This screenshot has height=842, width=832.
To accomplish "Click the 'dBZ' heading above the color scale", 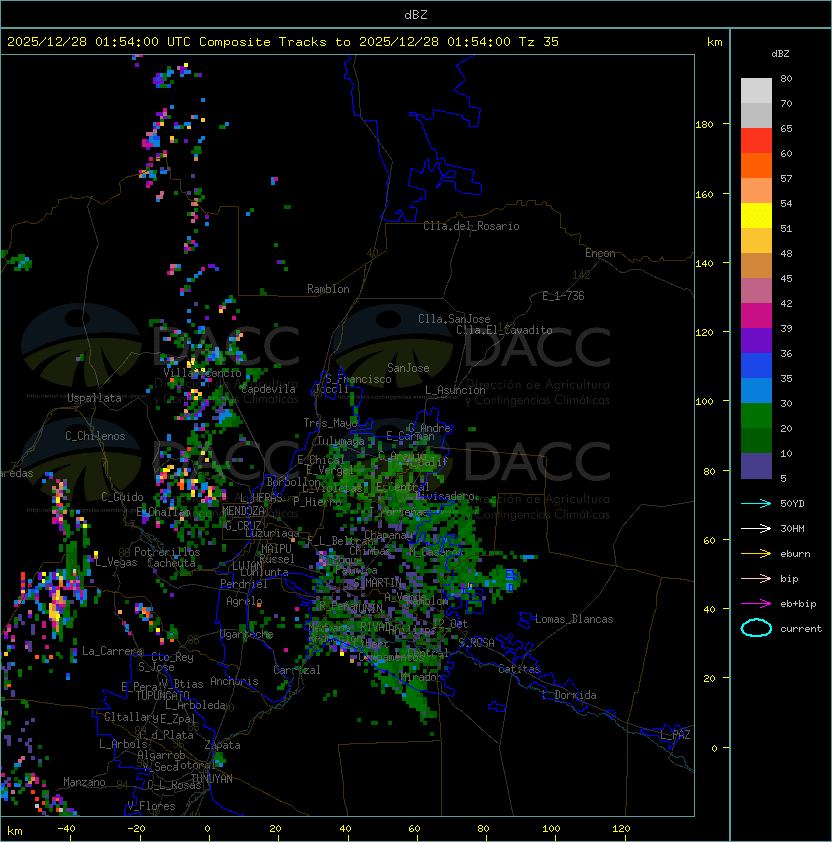I will coord(780,54).
